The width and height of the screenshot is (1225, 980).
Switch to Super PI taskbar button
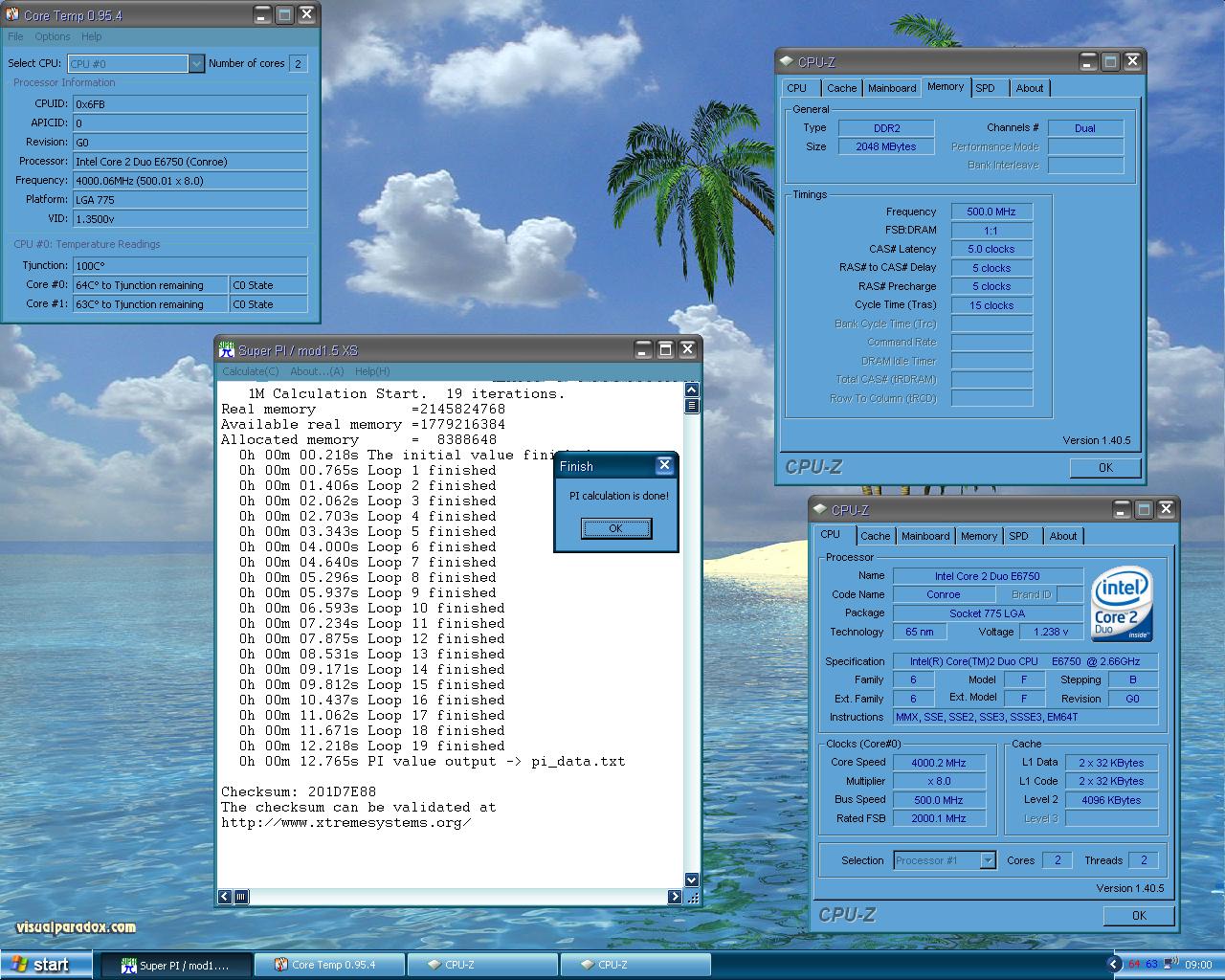click(176, 965)
